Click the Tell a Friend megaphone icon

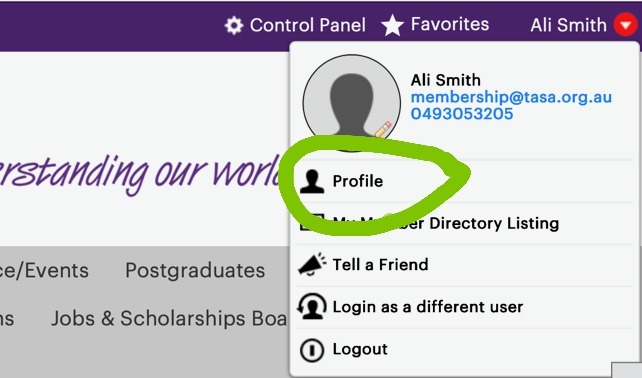(x=312, y=264)
